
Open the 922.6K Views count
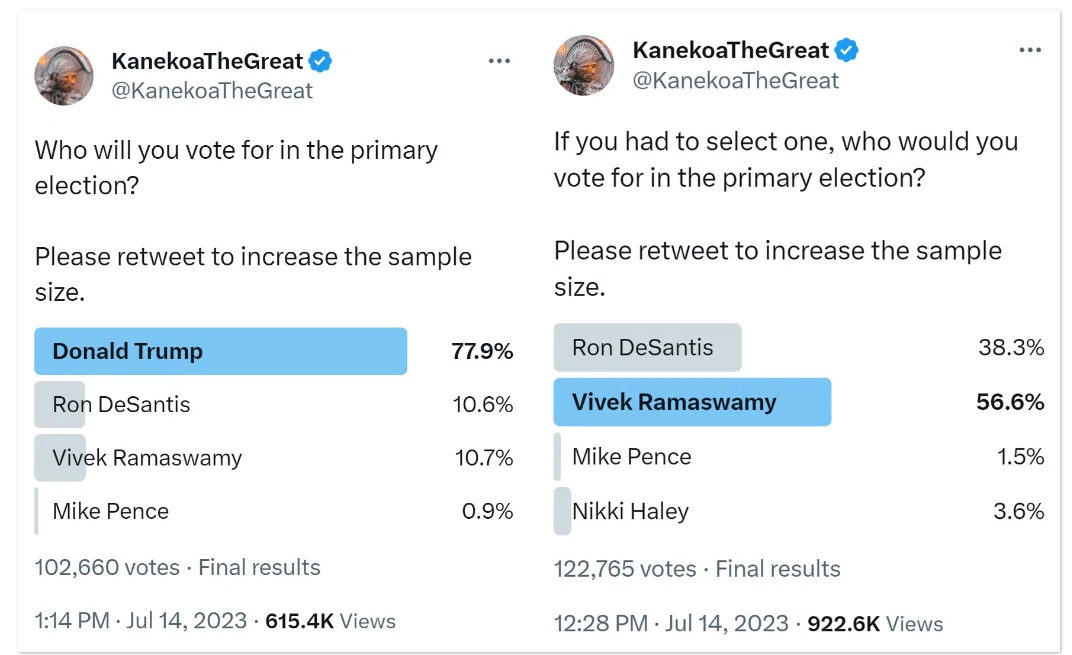[x=875, y=624]
